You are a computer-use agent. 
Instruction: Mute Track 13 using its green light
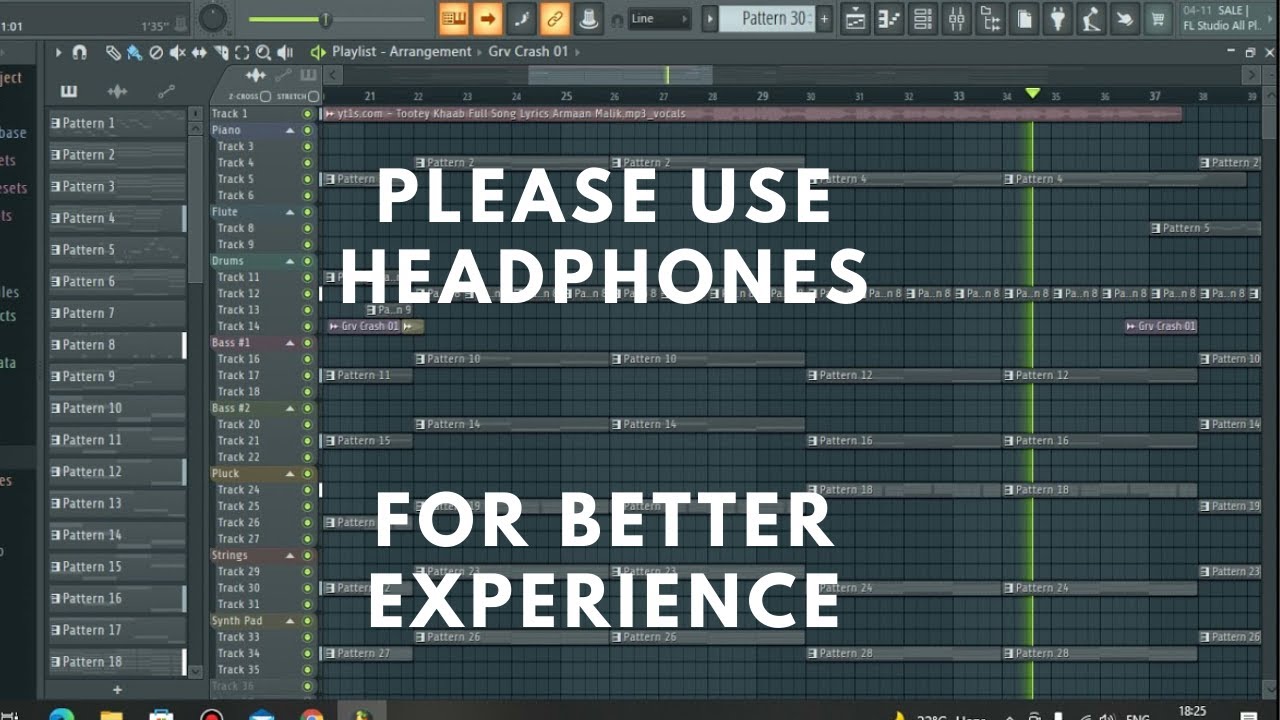coord(307,310)
